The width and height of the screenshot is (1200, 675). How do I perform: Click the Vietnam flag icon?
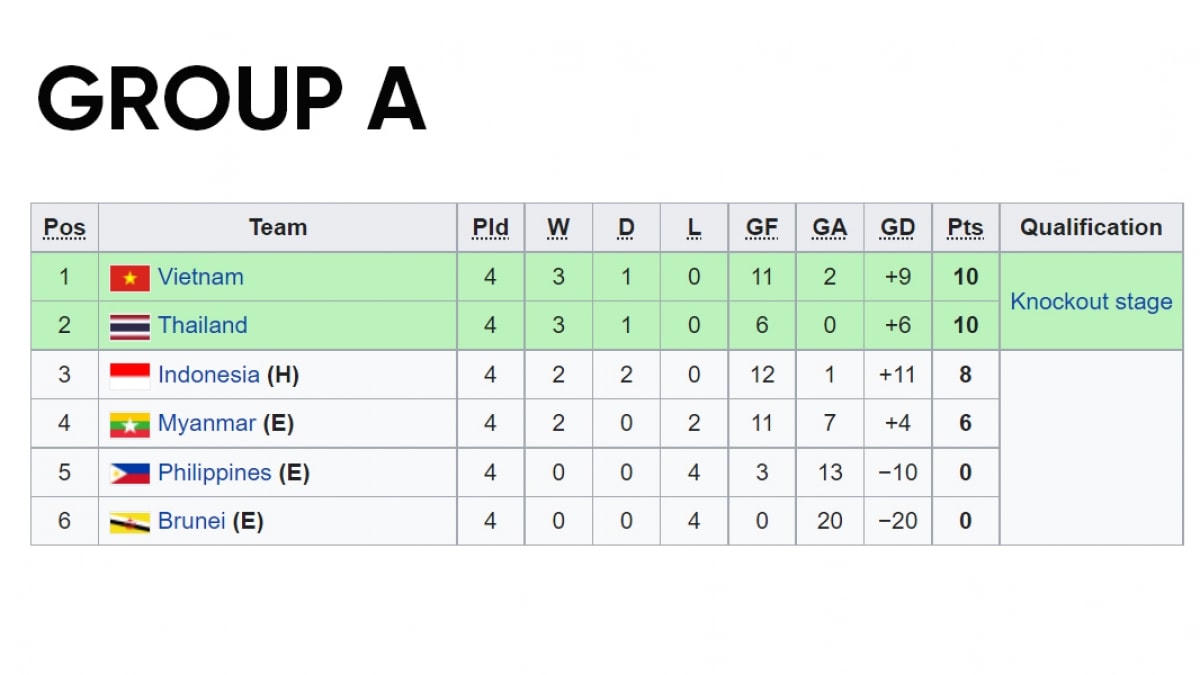(x=130, y=278)
